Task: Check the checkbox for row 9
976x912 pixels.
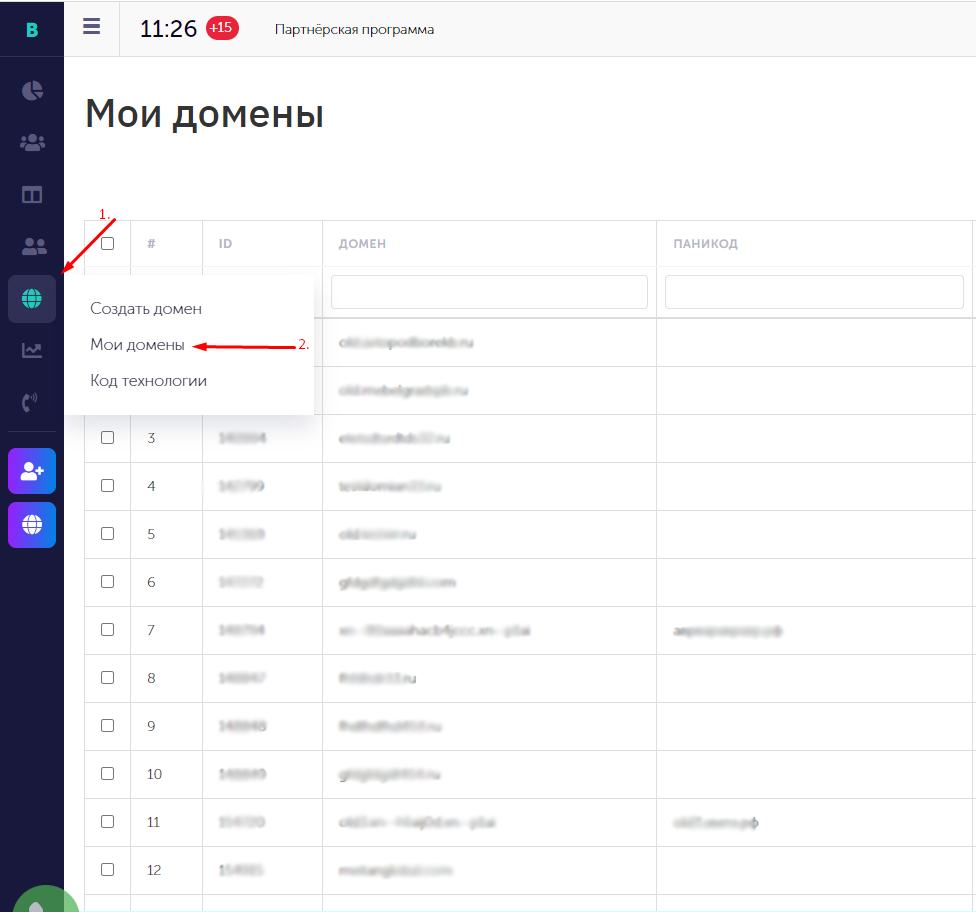Action: 108,725
